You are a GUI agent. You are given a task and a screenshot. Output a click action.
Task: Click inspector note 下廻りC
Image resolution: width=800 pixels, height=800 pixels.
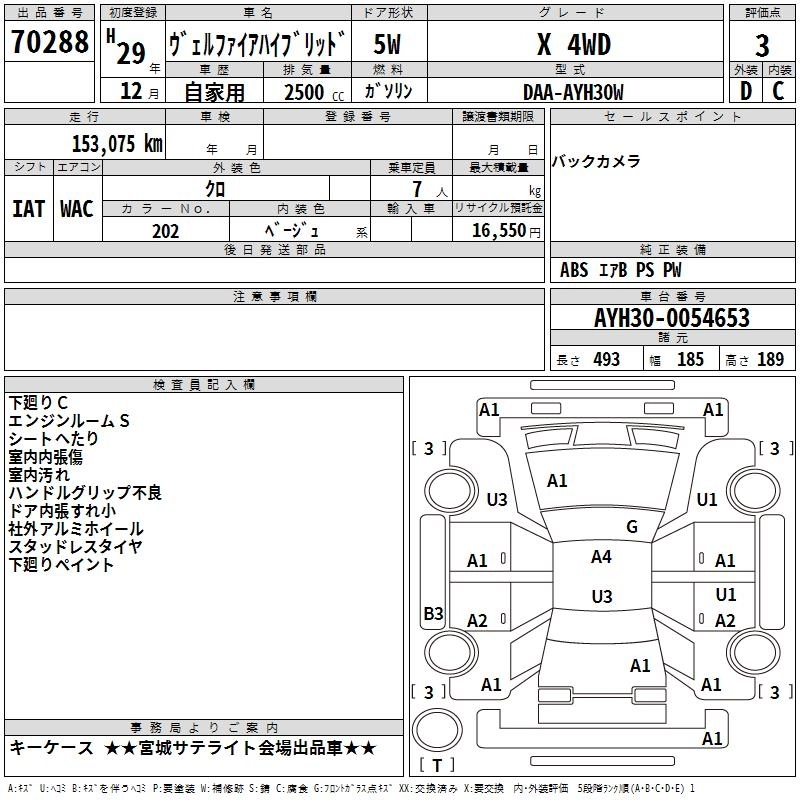click(38, 403)
